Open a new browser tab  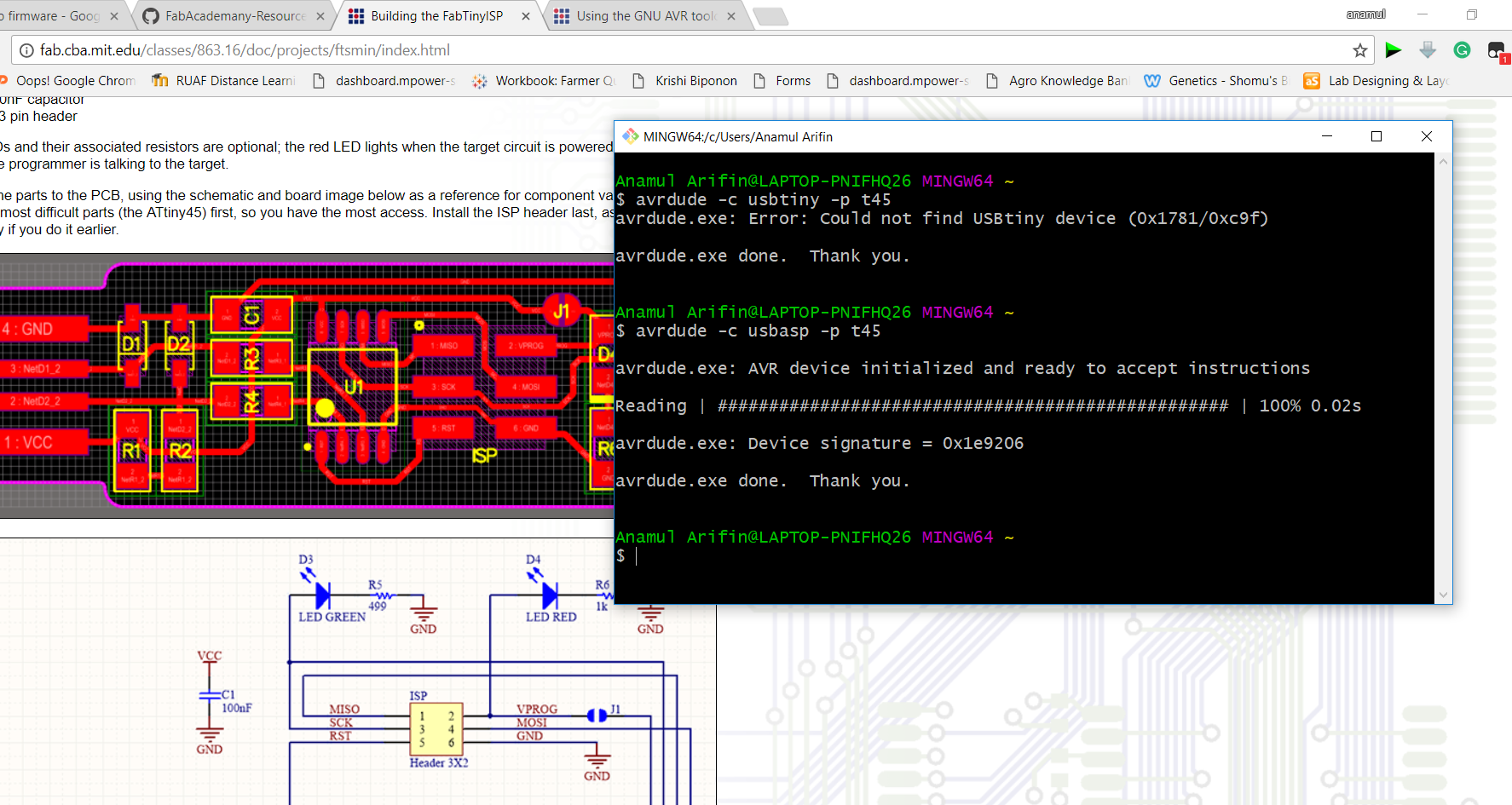click(770, 16)
